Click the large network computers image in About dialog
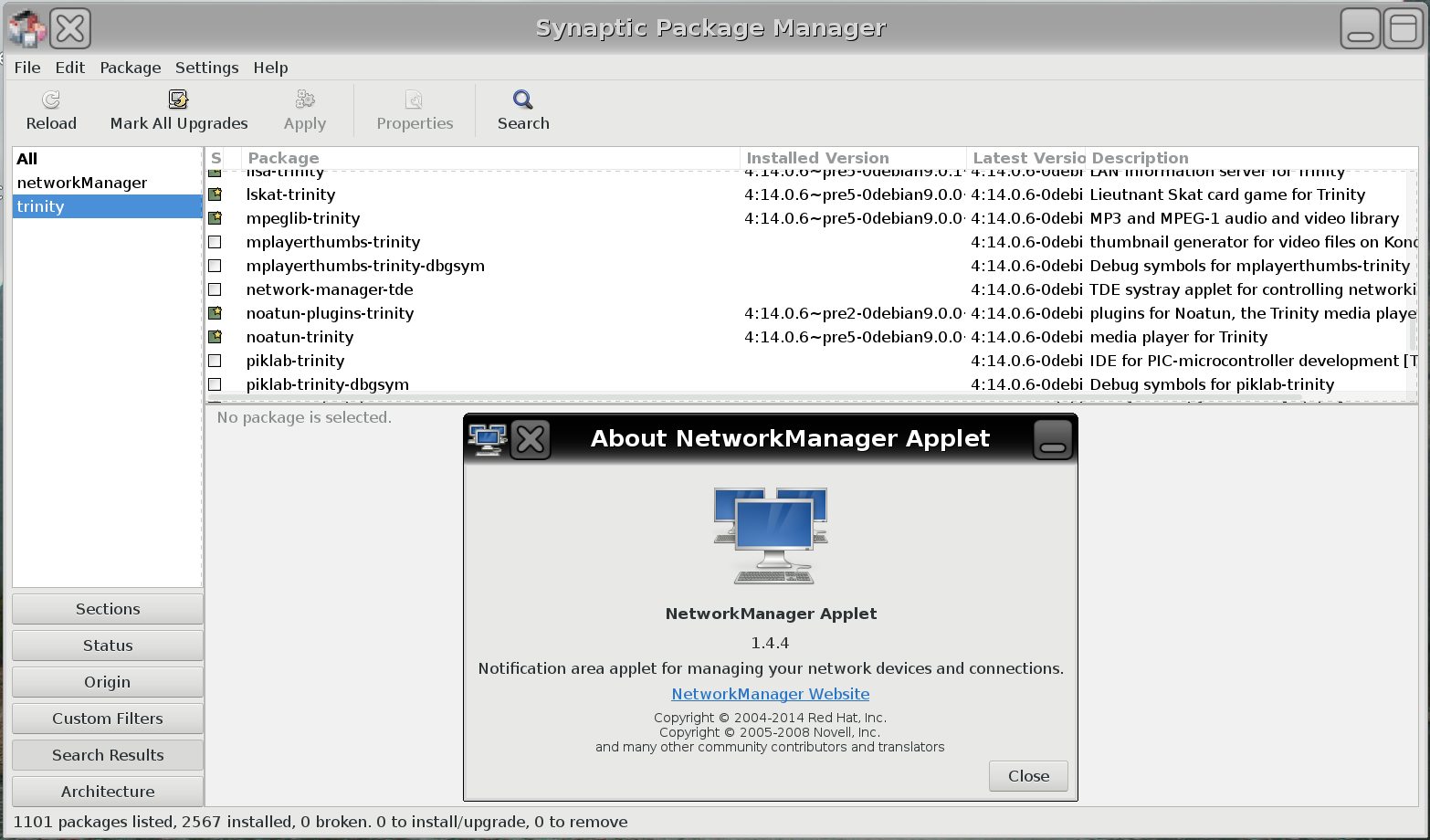This screenshot has height=840, width=1430. point(771,536)
